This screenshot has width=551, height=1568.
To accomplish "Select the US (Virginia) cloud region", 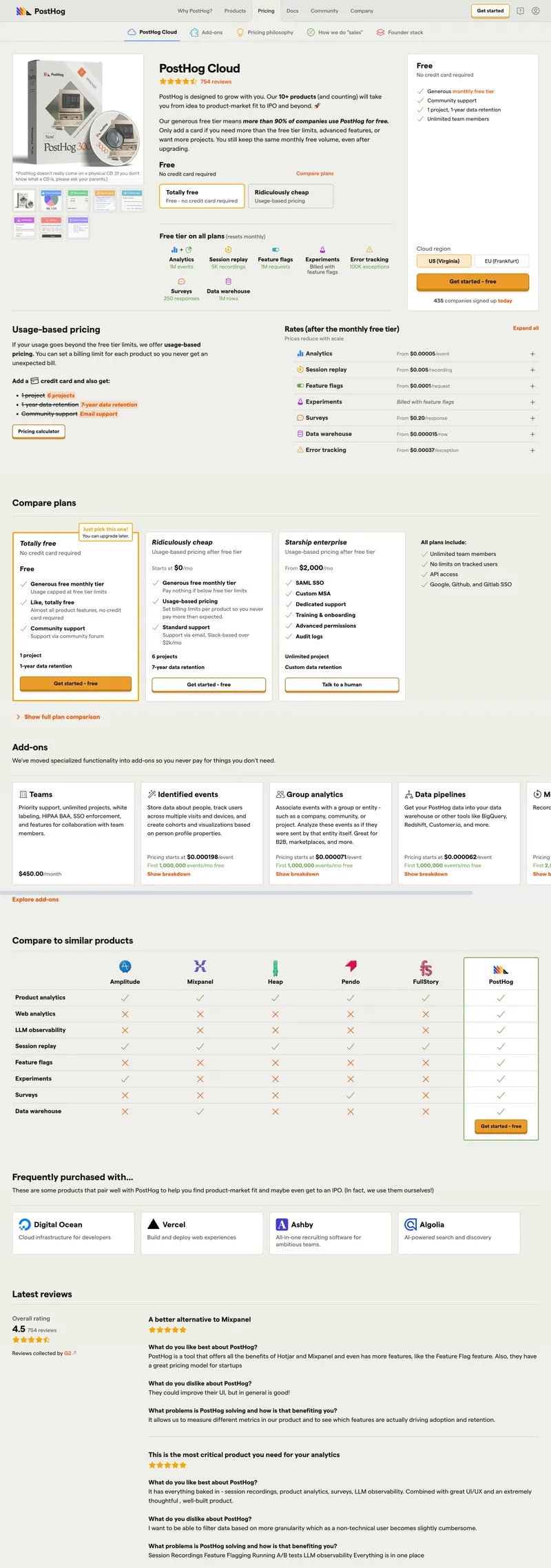I will pos(444,261).
